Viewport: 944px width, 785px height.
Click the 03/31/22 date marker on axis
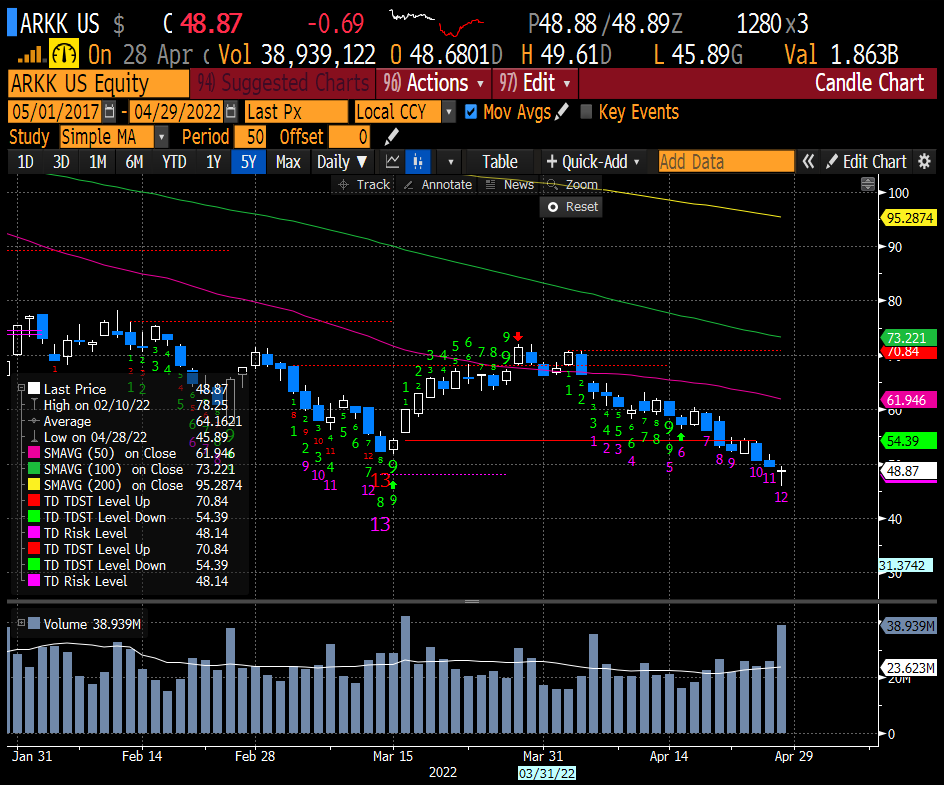pyautogui.click(x=547, y=774)
